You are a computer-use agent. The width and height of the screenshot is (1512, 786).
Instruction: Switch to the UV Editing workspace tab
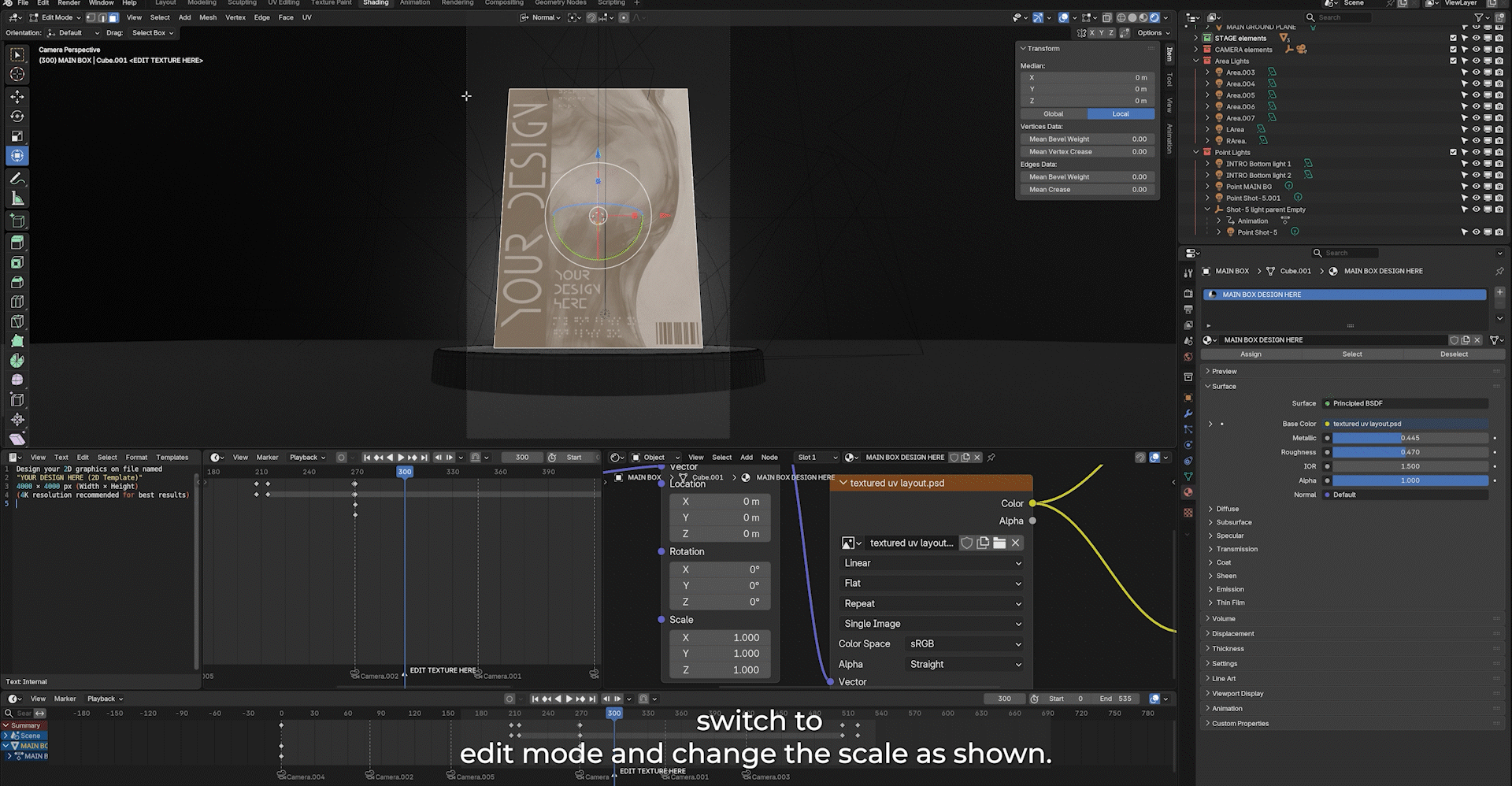click(283, 3)
